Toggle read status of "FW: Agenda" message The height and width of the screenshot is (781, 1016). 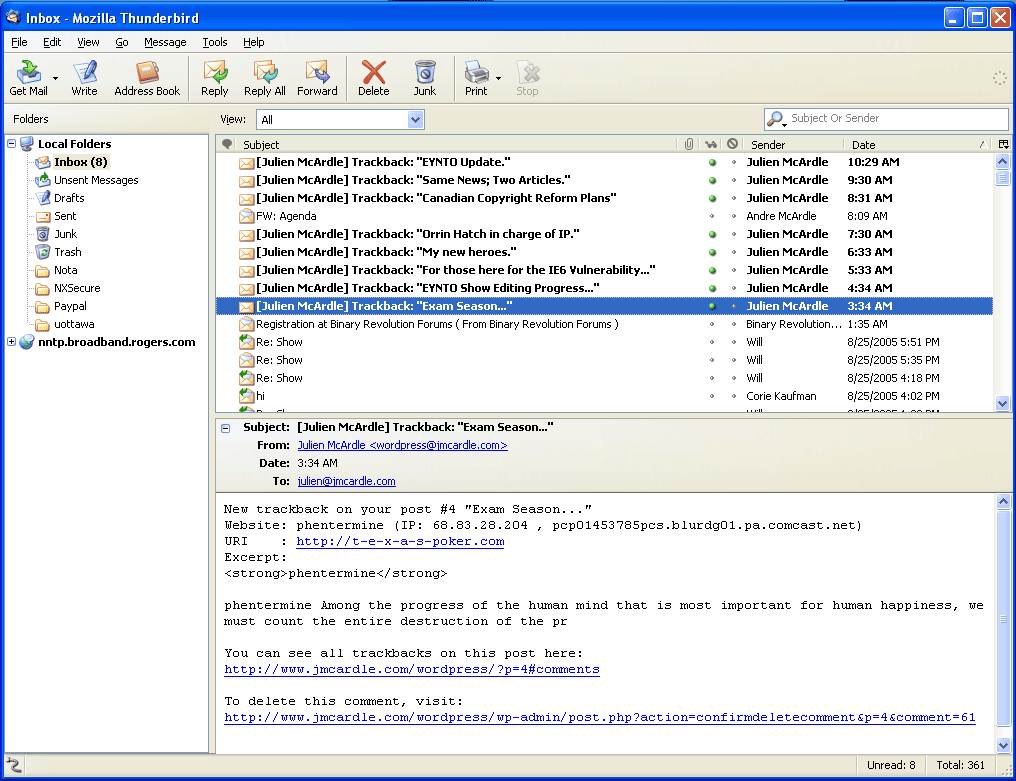coord(712,216)
